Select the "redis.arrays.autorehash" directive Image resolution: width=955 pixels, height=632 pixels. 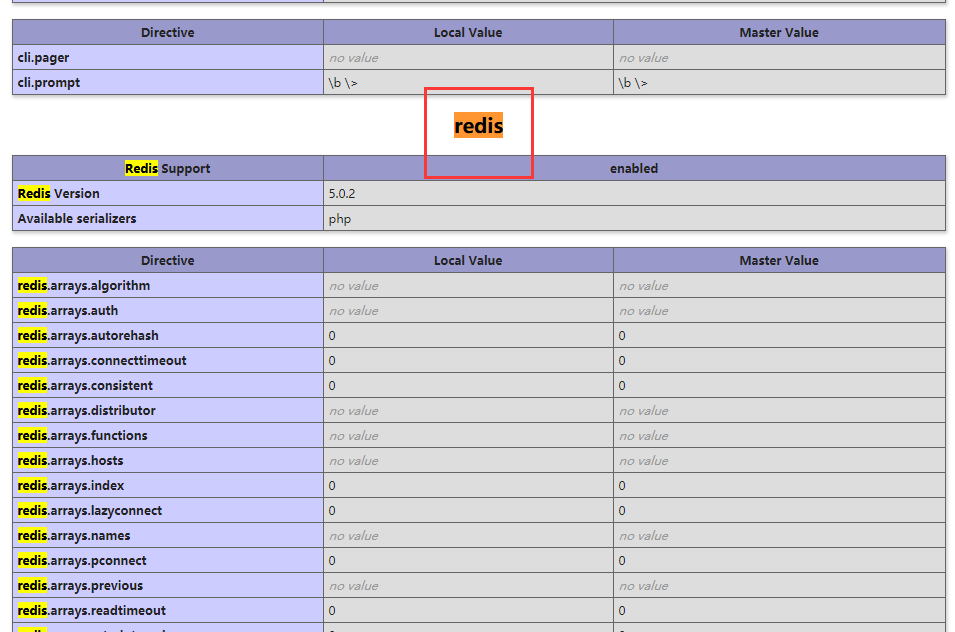click(x=88, y=335)
